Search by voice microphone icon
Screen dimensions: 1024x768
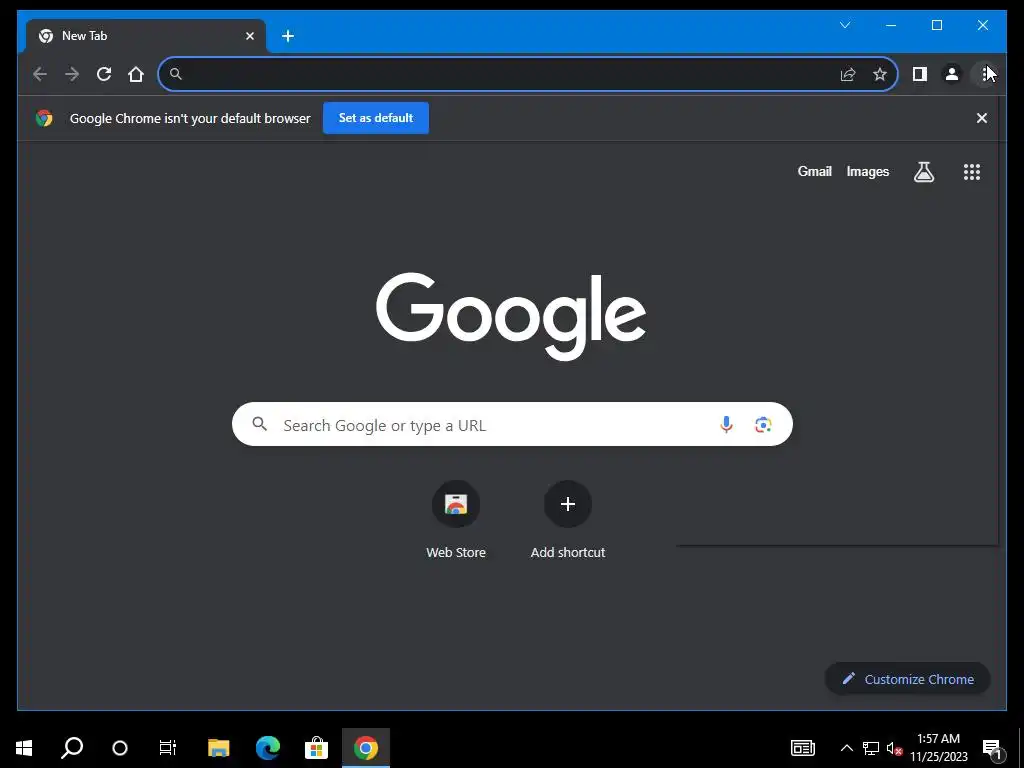[x=726, y=424]
